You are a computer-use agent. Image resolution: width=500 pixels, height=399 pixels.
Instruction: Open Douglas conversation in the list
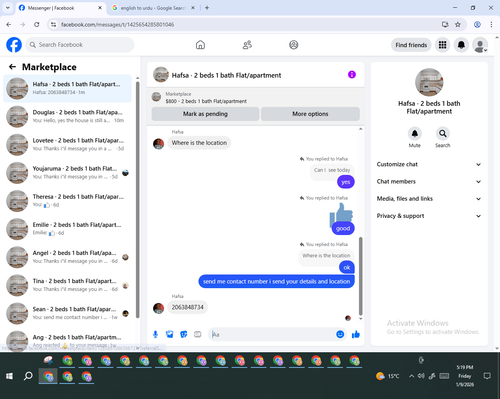(x=68, y=117)
